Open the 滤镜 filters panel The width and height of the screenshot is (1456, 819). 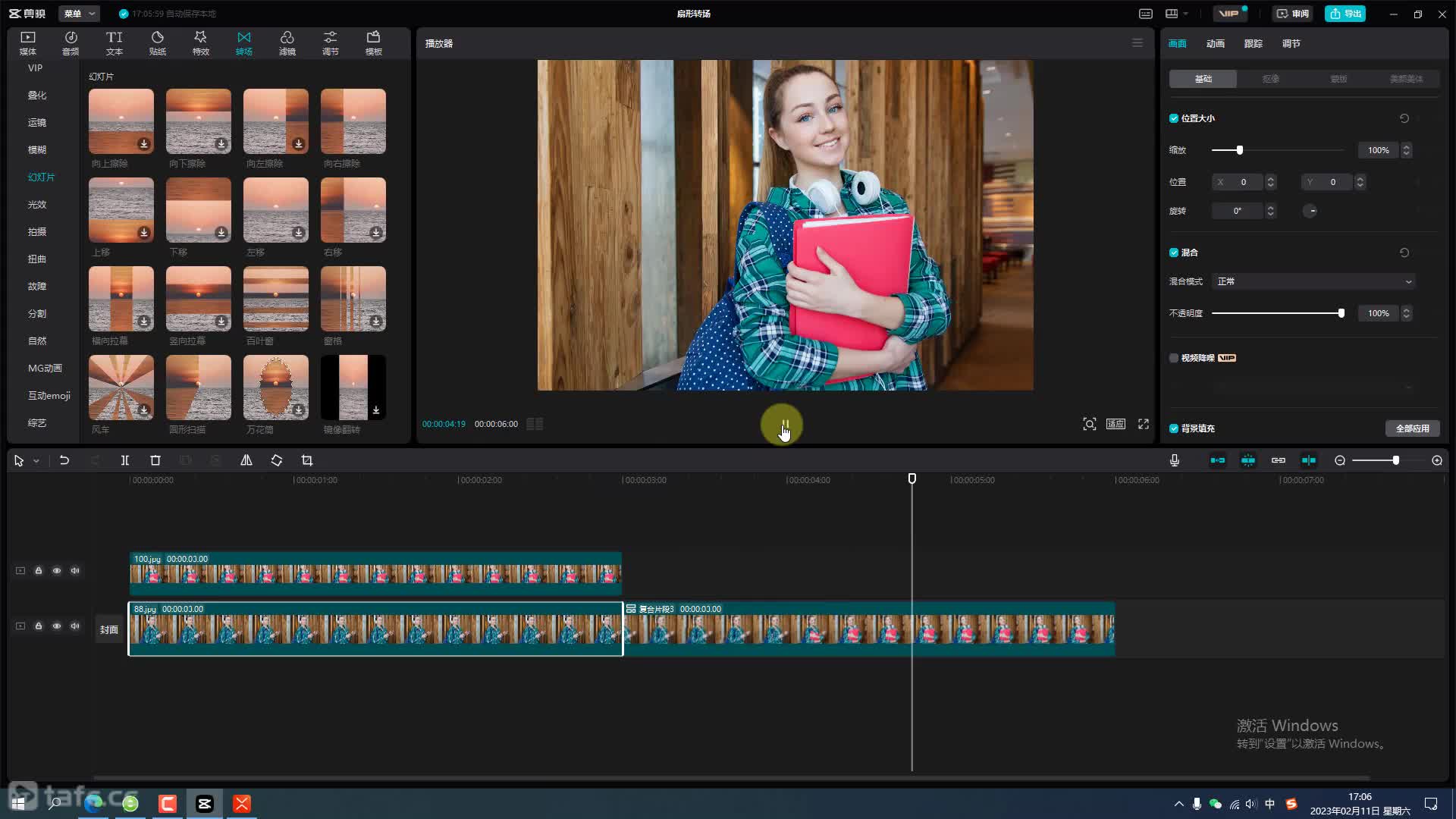click(287, 43)
